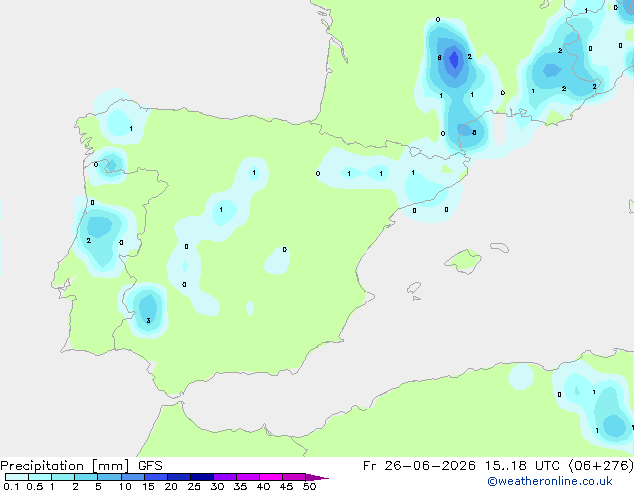The image size is (634, 490).
Task: Select the 0.5–1 mm legend swatch
Action: pos(40,477)
